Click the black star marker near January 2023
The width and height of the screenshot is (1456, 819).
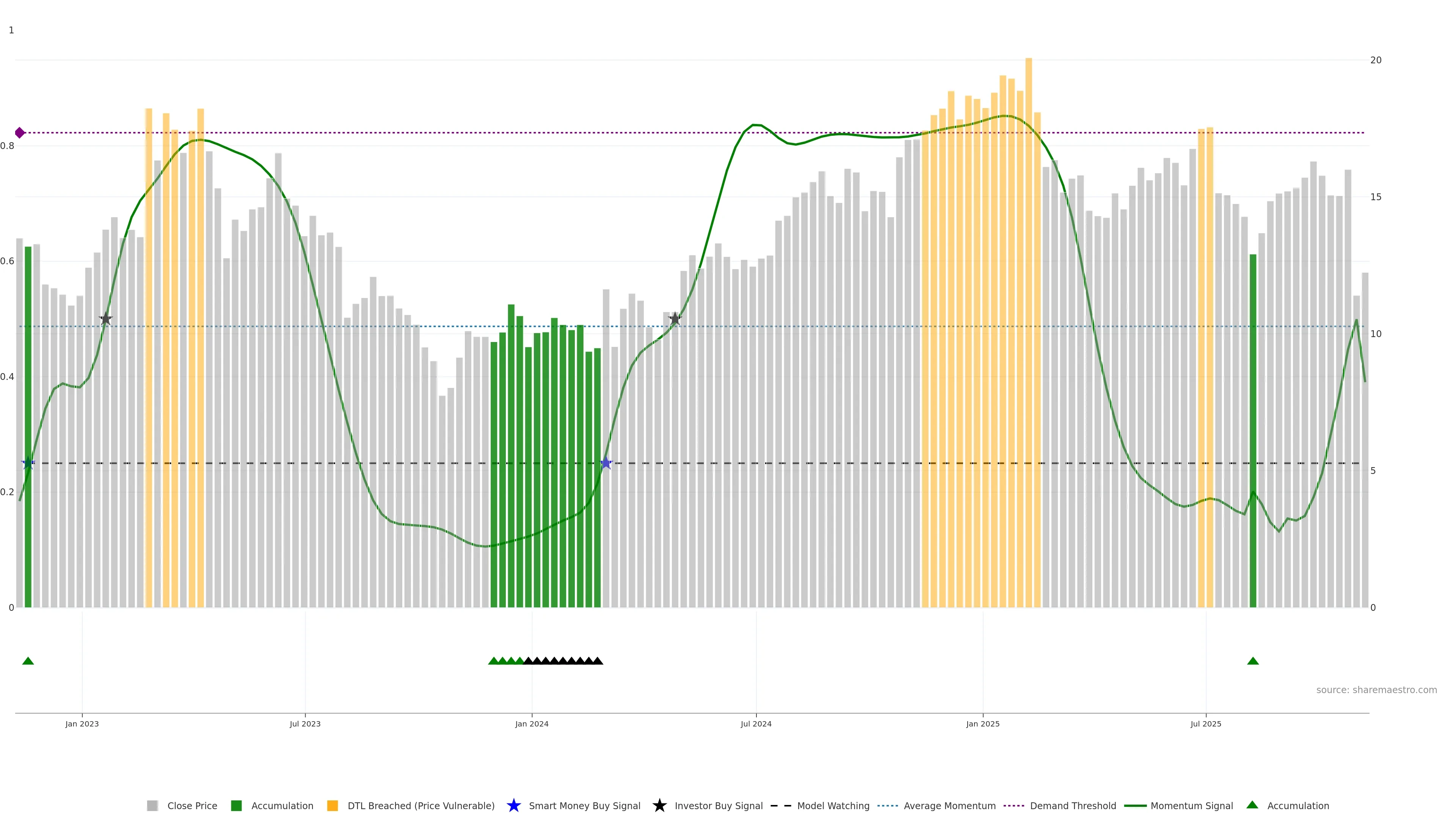(106, 319)
